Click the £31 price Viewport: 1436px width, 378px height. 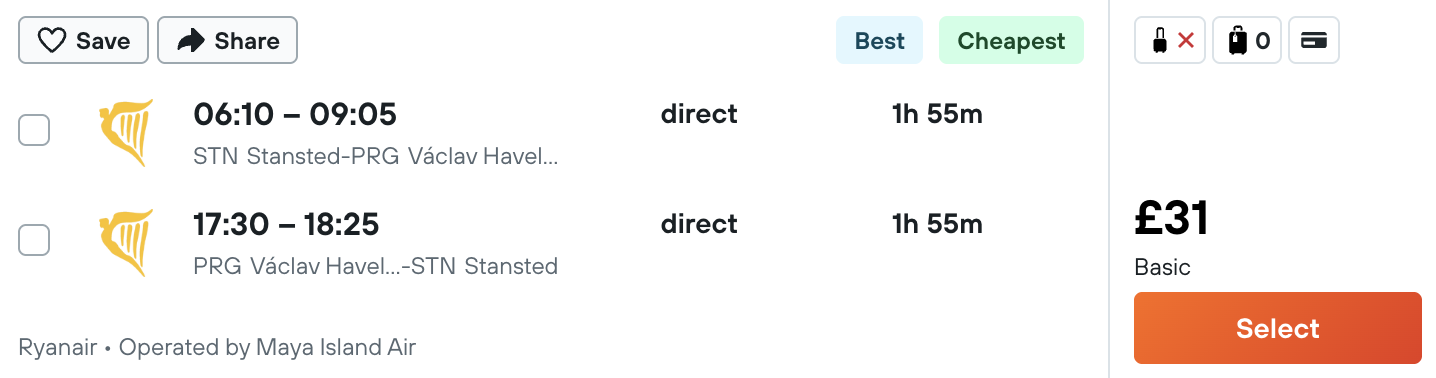1172,219
